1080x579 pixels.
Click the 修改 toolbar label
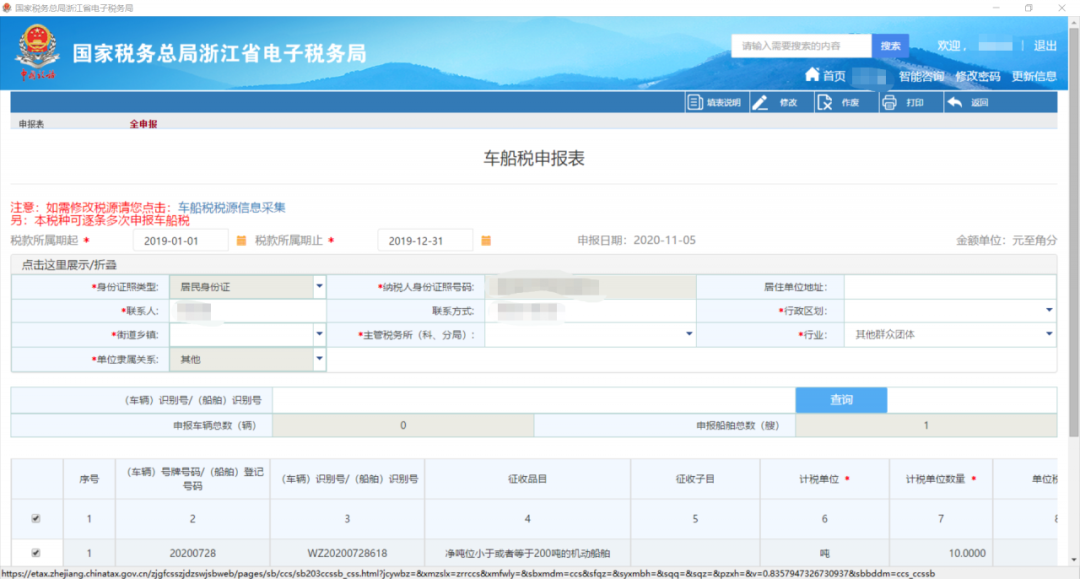point(788,103)
